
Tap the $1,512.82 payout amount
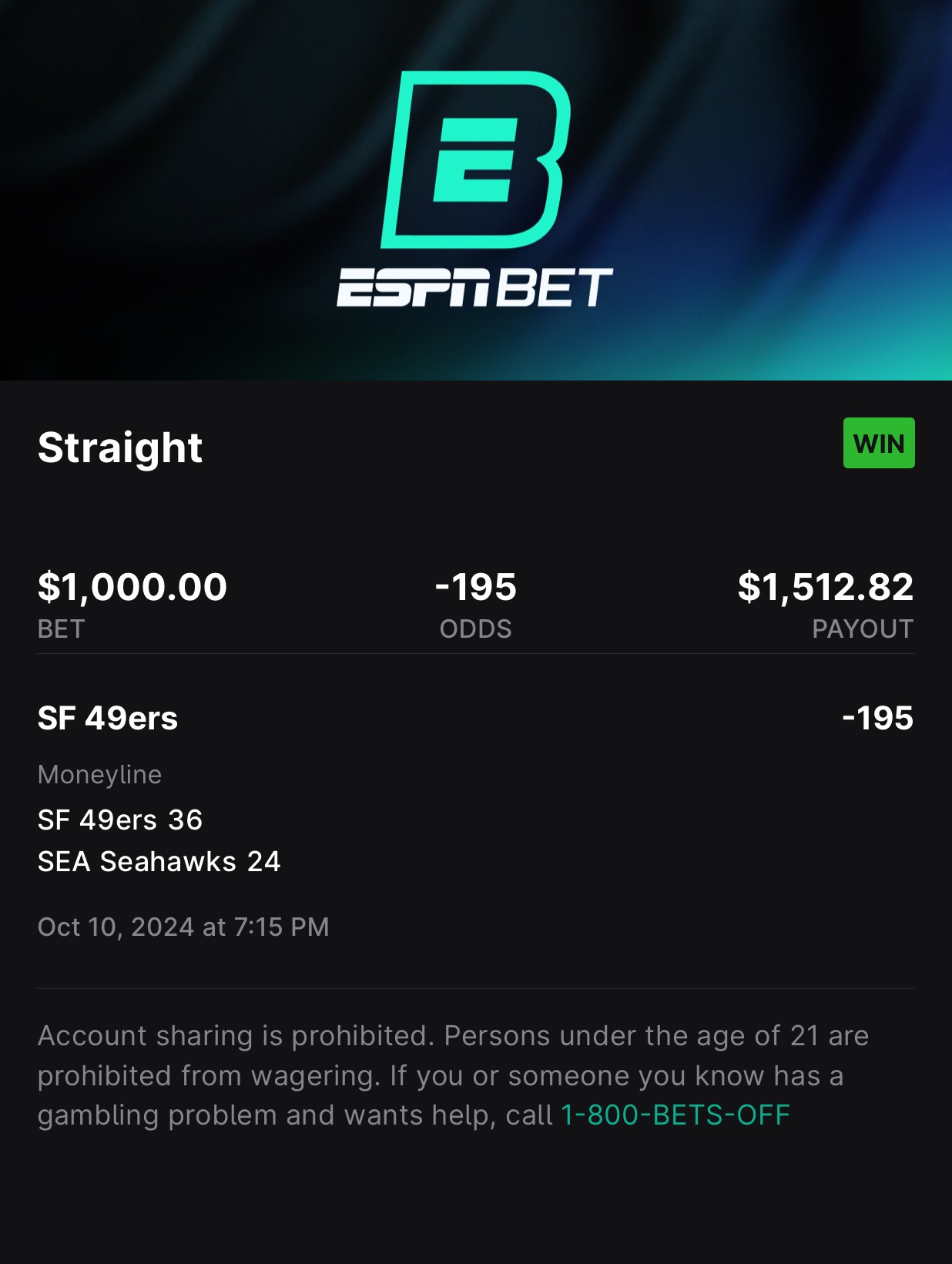coord(825,587)
